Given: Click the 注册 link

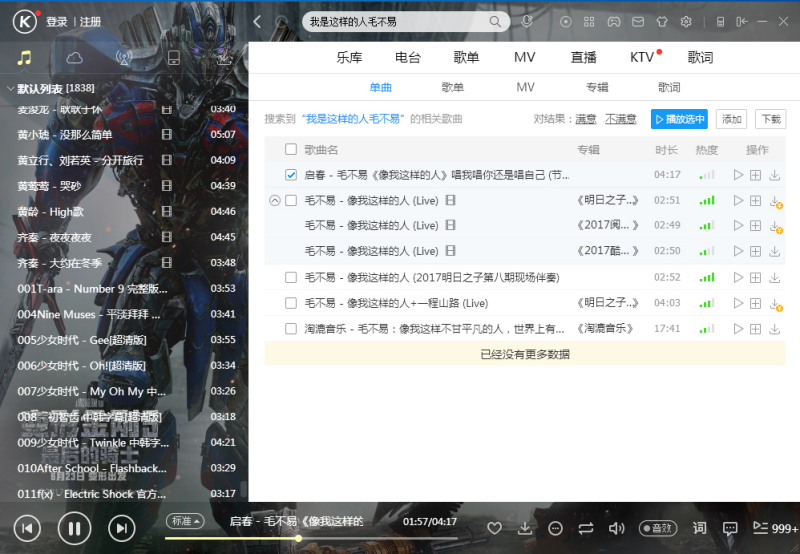Looking at the screenshot, I should pos(90,21).
